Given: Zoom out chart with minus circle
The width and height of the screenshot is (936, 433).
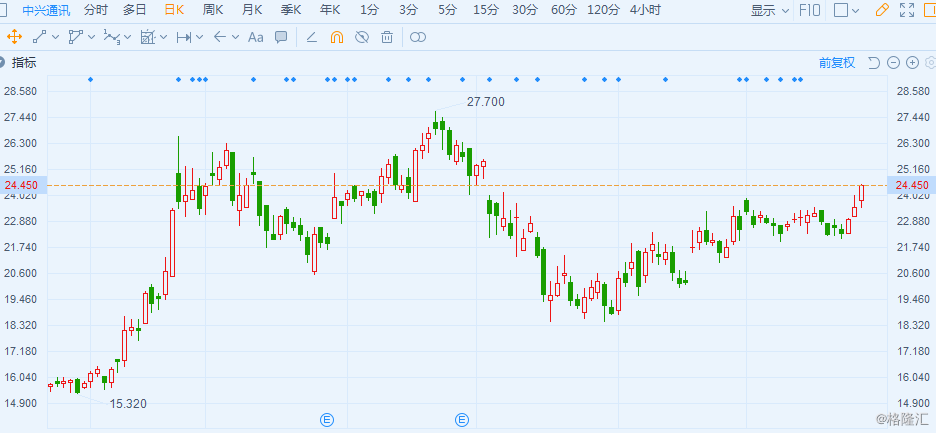Looking at the screenshot, I should click(893, 63).
